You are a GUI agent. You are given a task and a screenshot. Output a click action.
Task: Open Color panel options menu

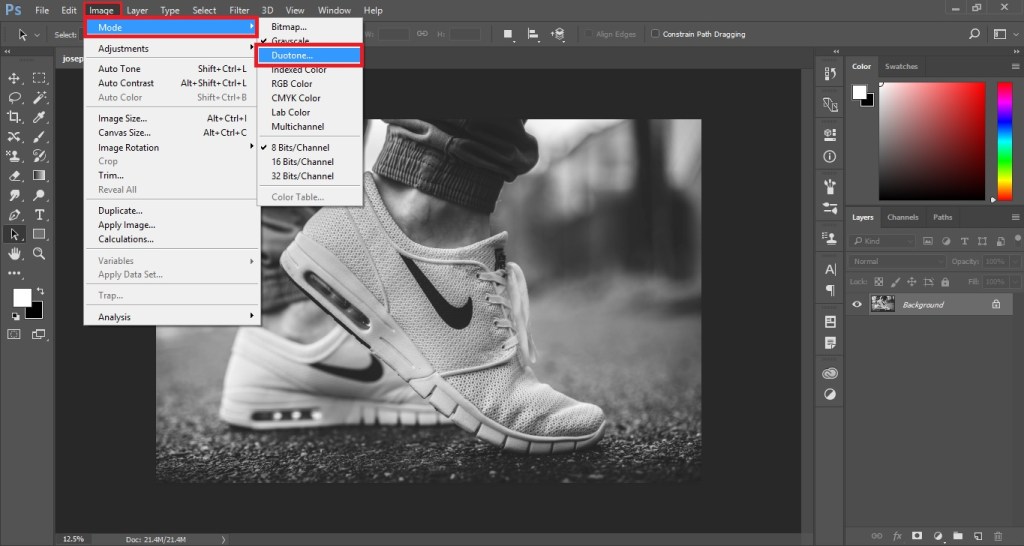point(1016,67)
